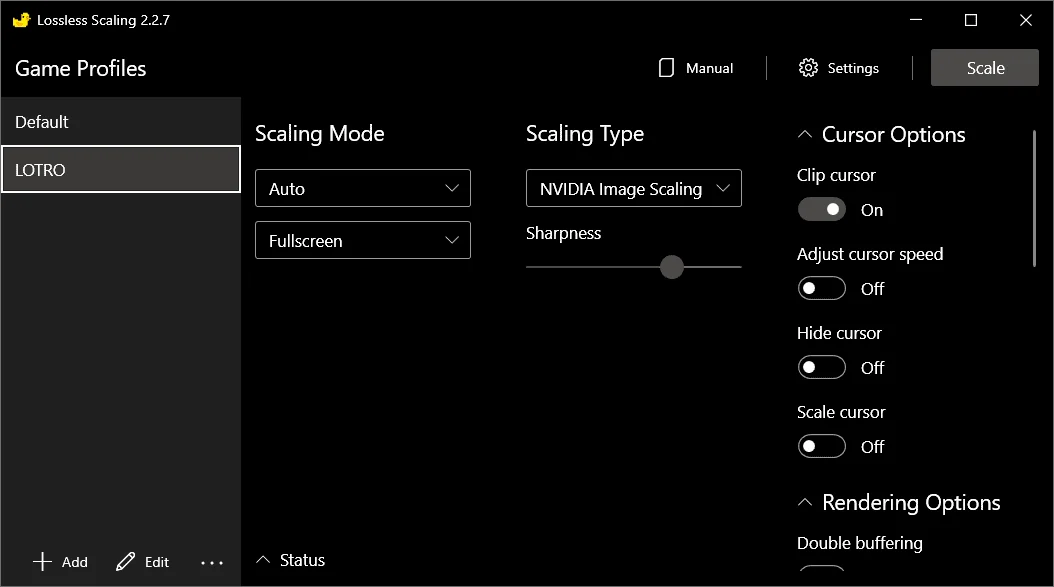Click the Settings gear icon
This screenshot has width=1054, height=587.
pos(808,68)
